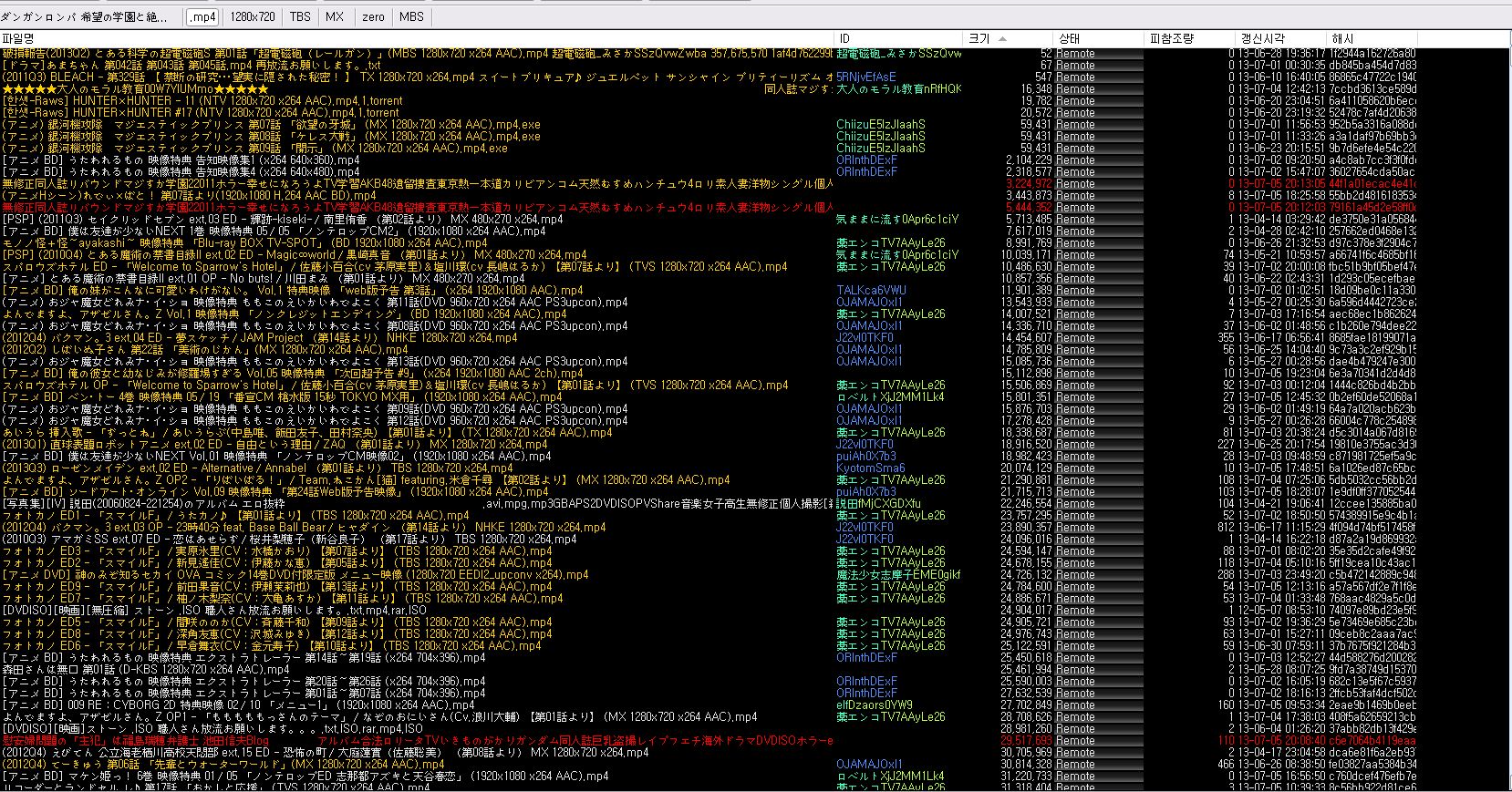Toggle the 1280x720 filter button
Viewport: 1512px width, 792px height.
(253, 16)
